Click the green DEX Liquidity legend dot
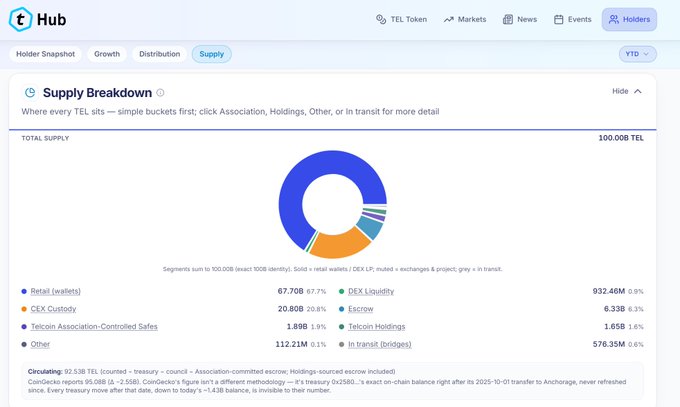 (x=342, y=291)
